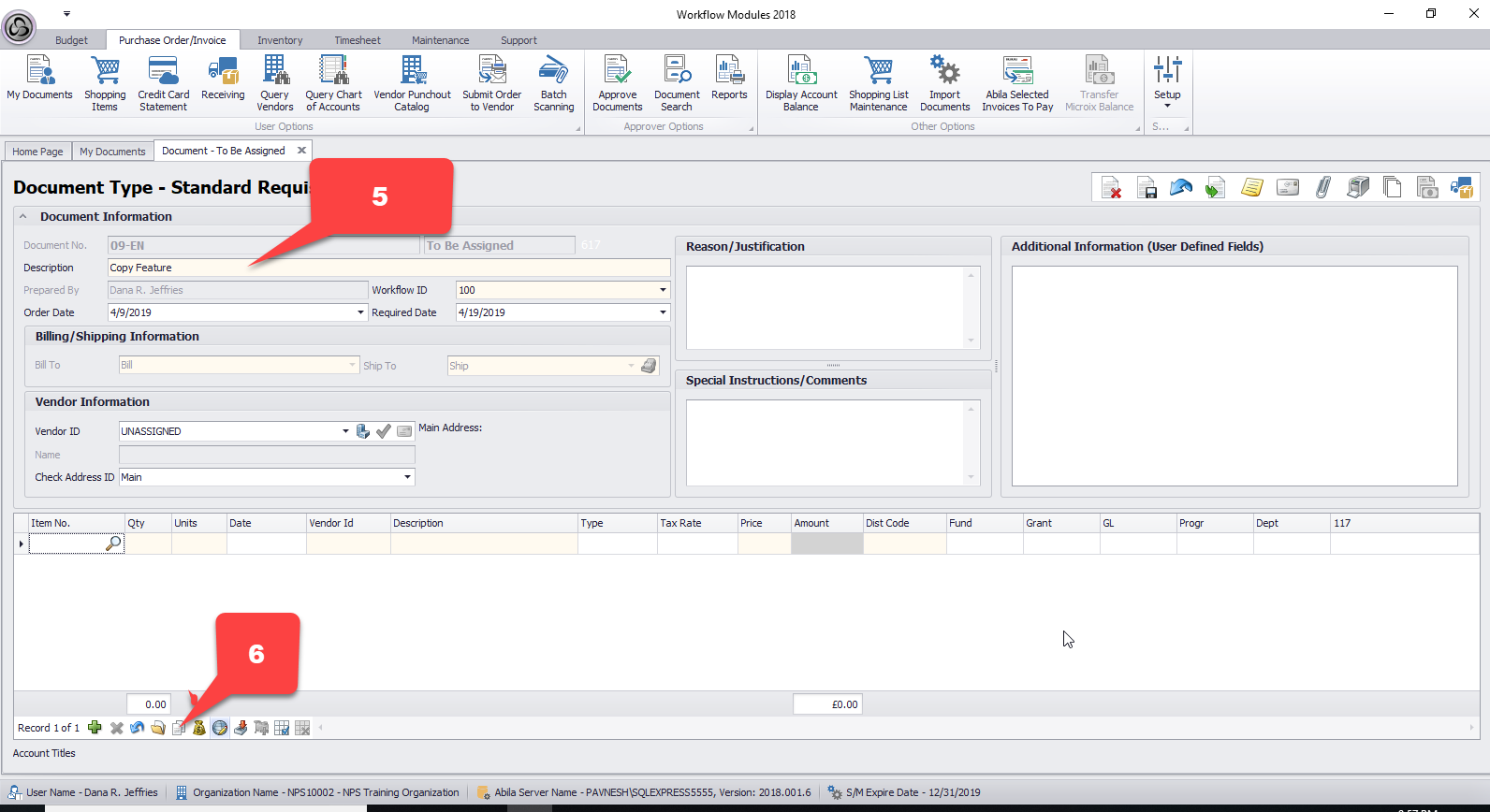This screenshot has width=1490, height=812.
Task: Open the Workflow ID dropdown
Action: click(x=663, y=290)
